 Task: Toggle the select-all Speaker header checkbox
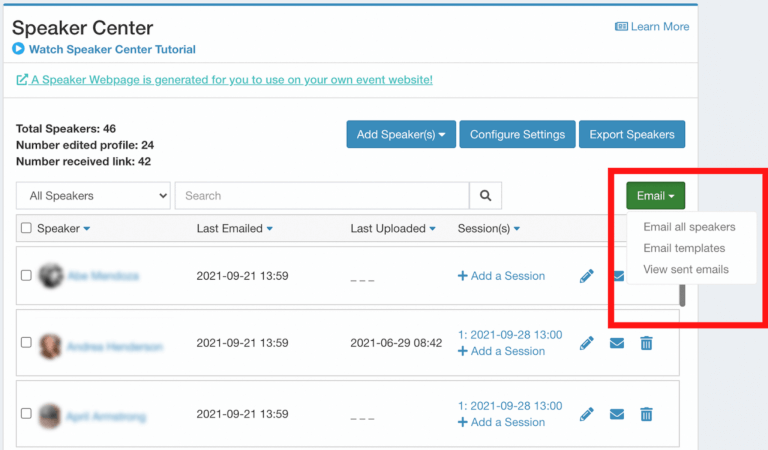[26, 229]
